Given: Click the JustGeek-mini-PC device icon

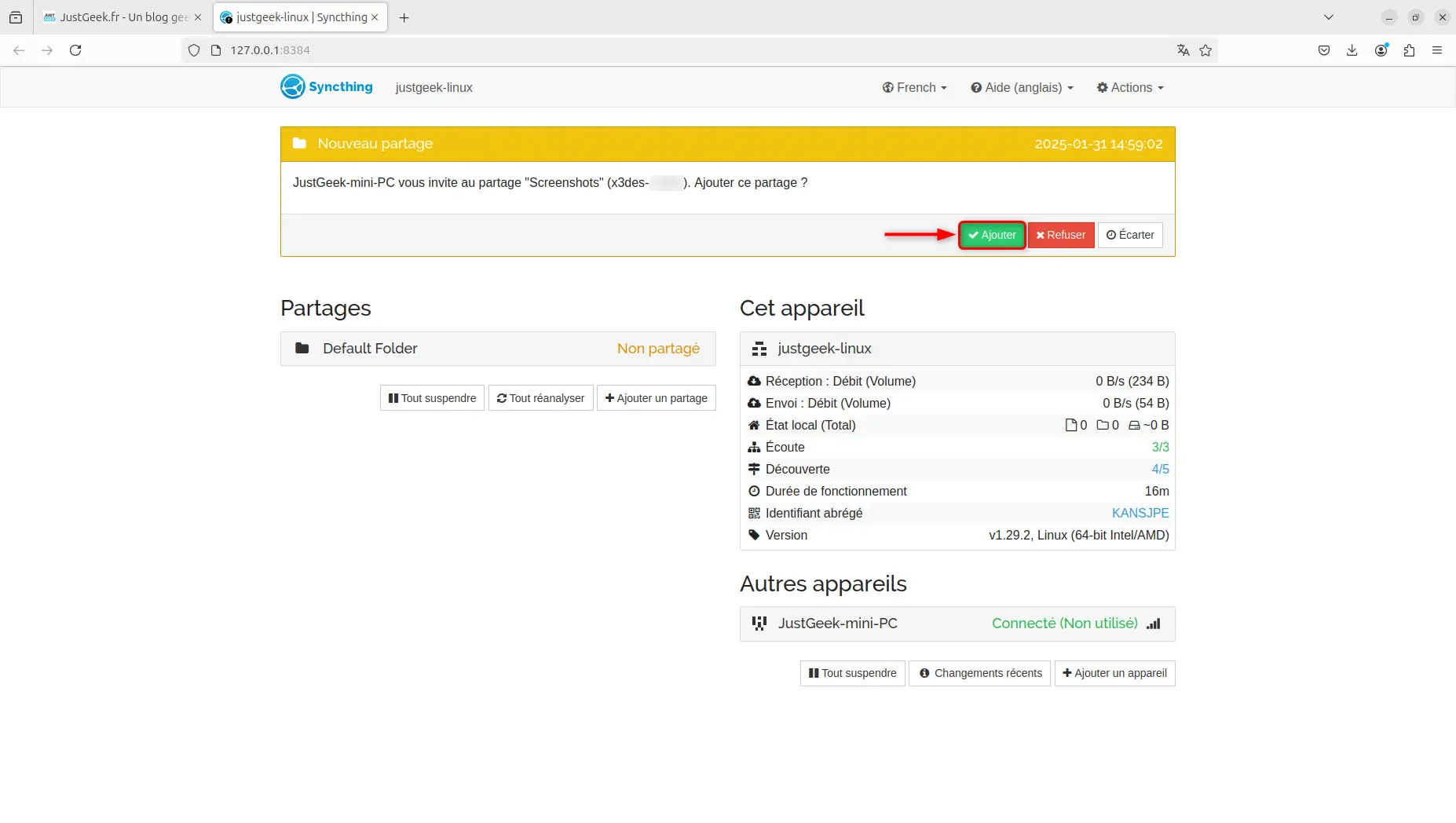Looking at the screenshot, I should (x=759, y=624).
